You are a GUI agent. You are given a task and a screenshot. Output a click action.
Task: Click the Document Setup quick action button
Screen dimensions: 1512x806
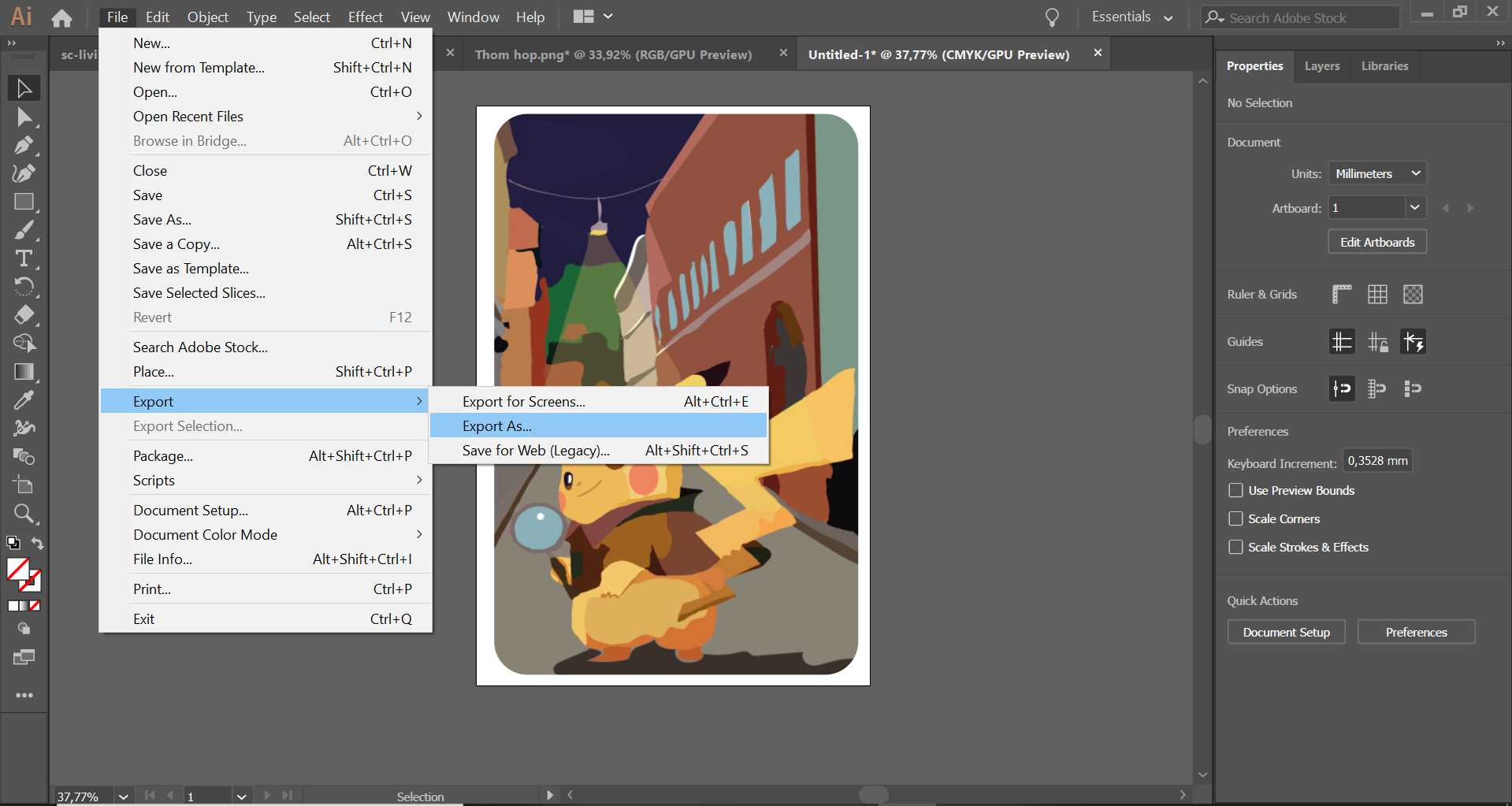[x=1286, y=633]
